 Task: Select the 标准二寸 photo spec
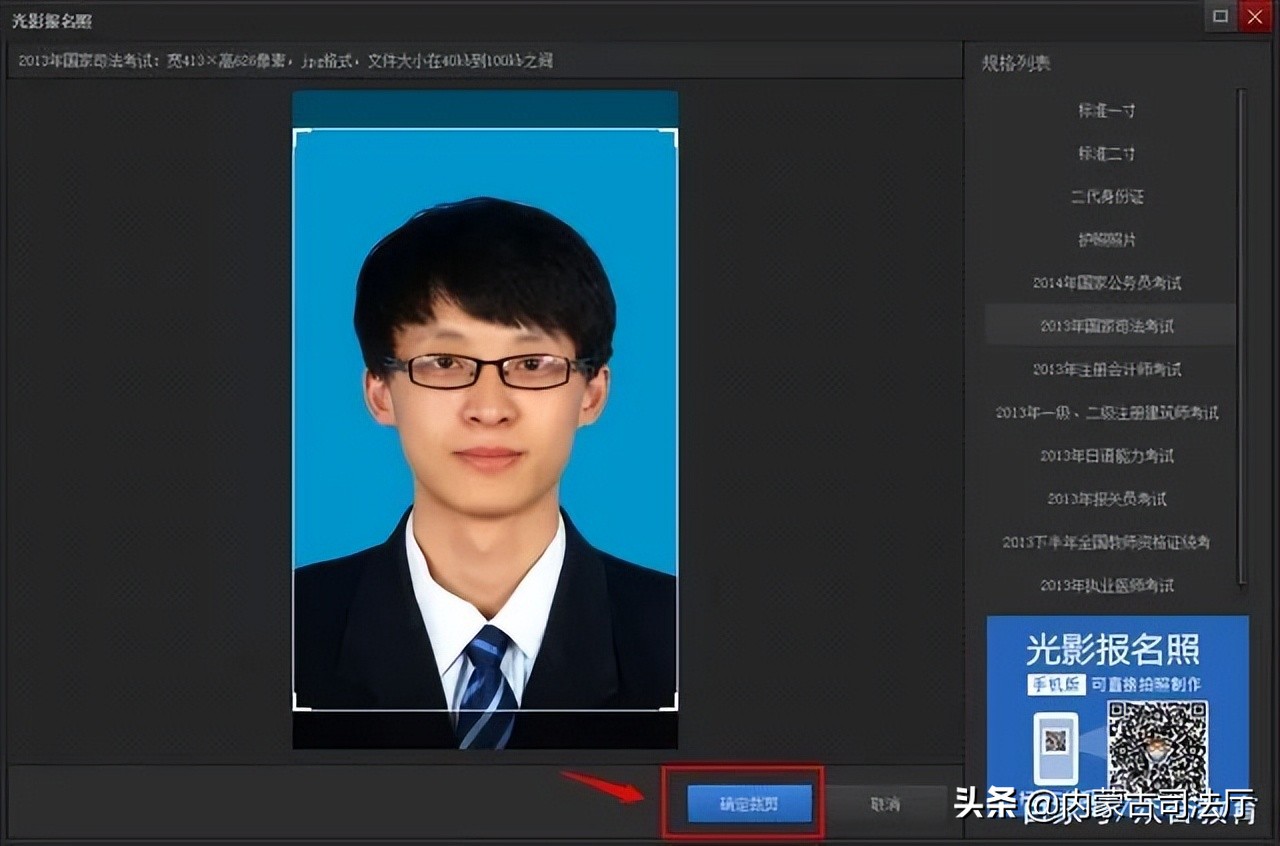point(1110,154)
